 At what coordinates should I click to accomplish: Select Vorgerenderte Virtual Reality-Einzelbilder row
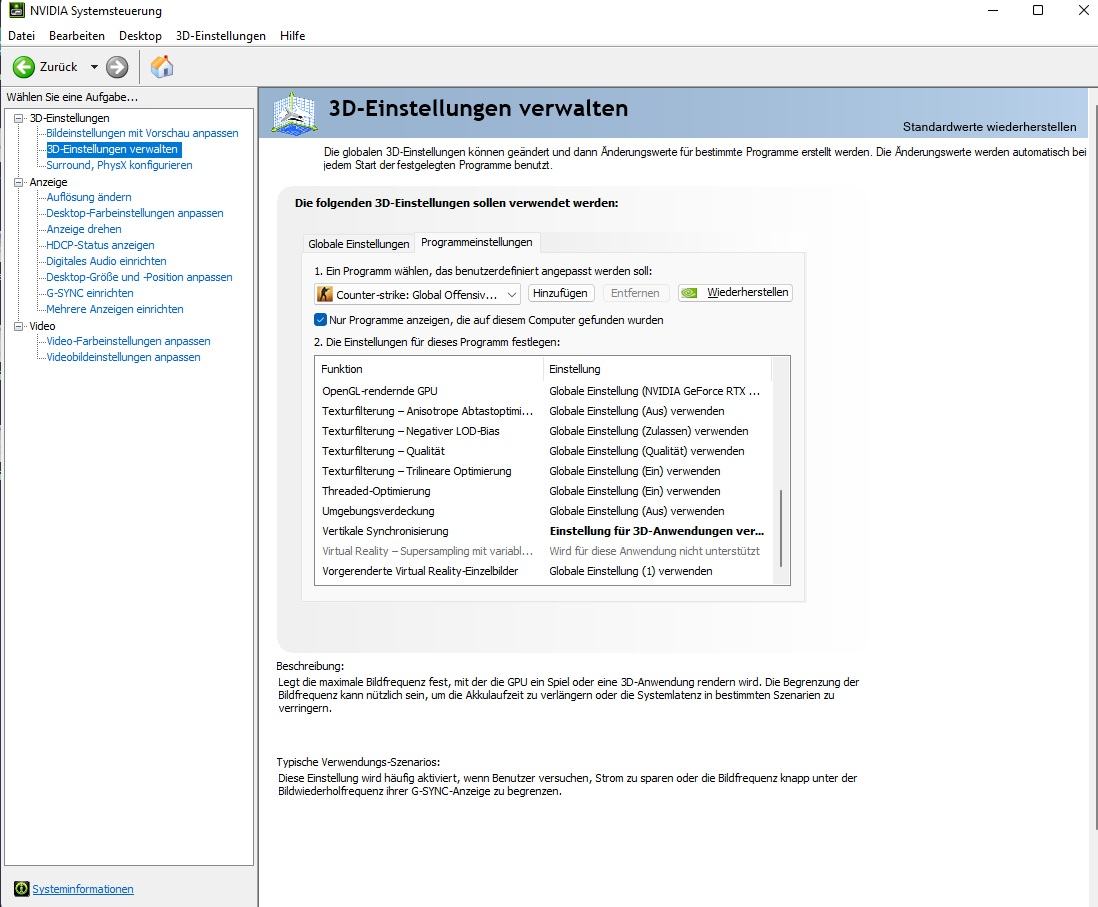click(x=543, y=571)
